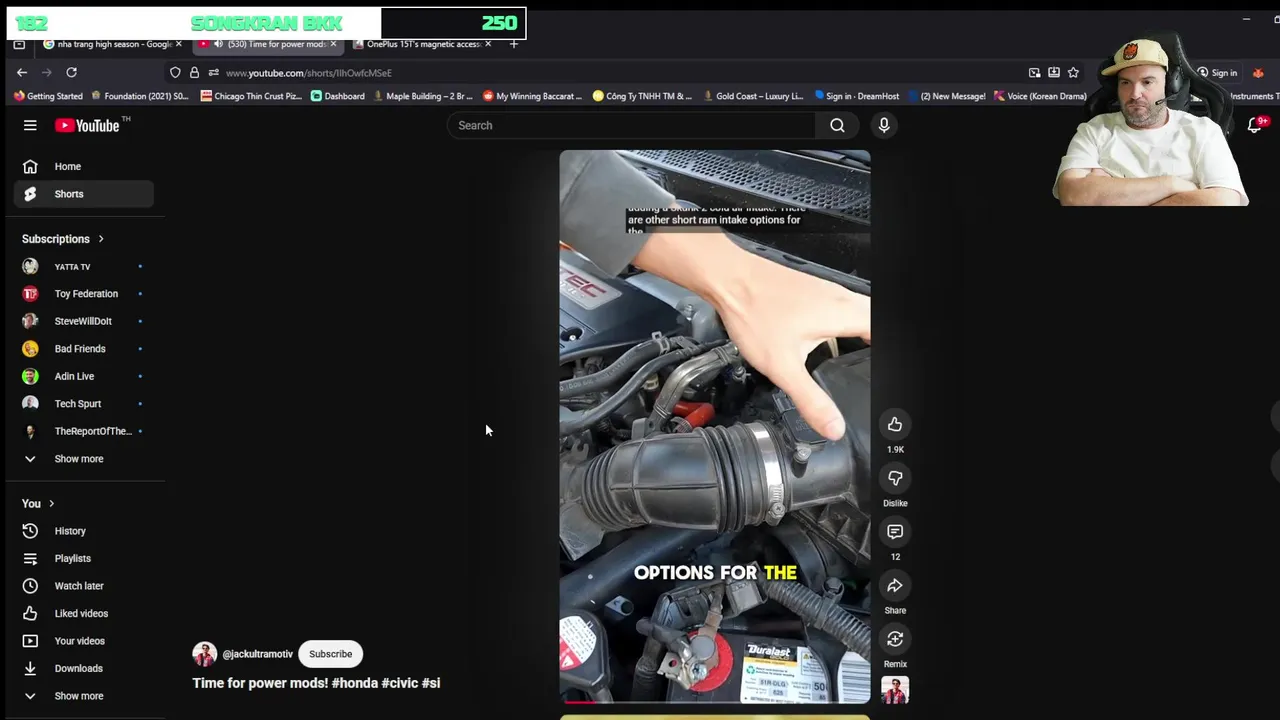1280x720 pixels.
Task: Open Playlists from sidebar
Action: click(x=84, y=559)
